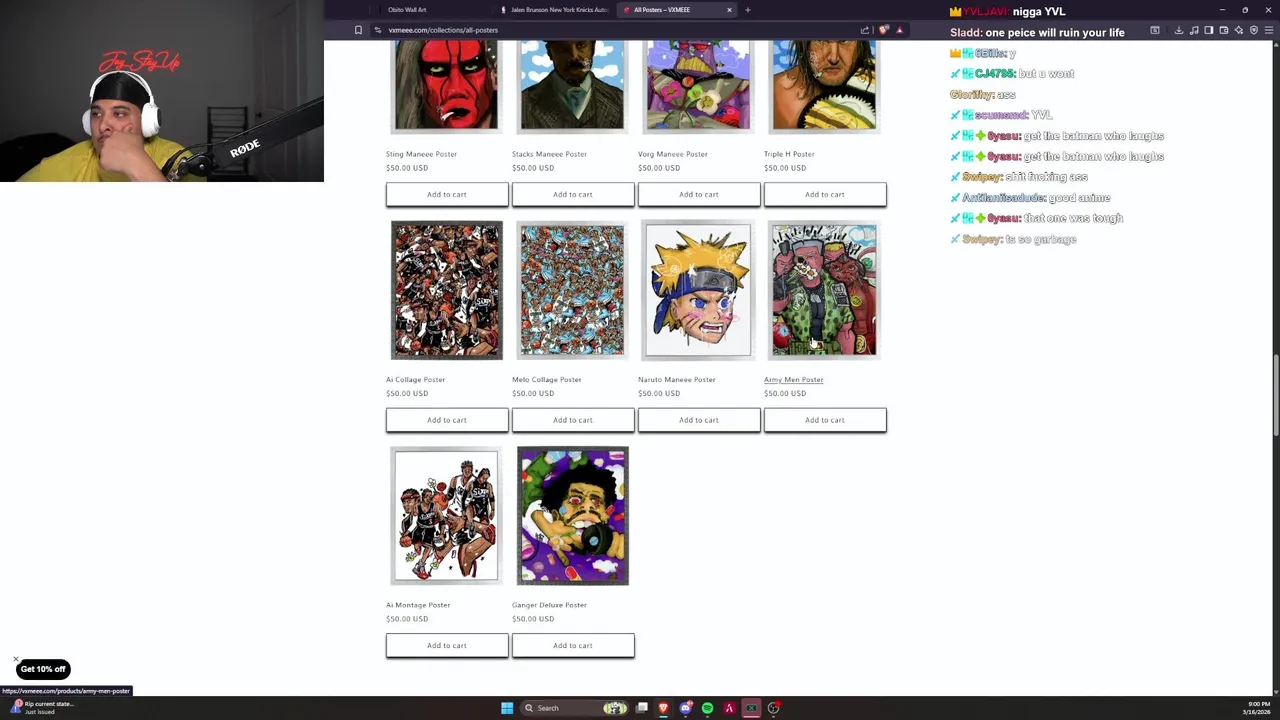This screenshot has width=1280, height=720.
Task: Click the Naruto poster thumbnail image
Action: coord(698,290)
